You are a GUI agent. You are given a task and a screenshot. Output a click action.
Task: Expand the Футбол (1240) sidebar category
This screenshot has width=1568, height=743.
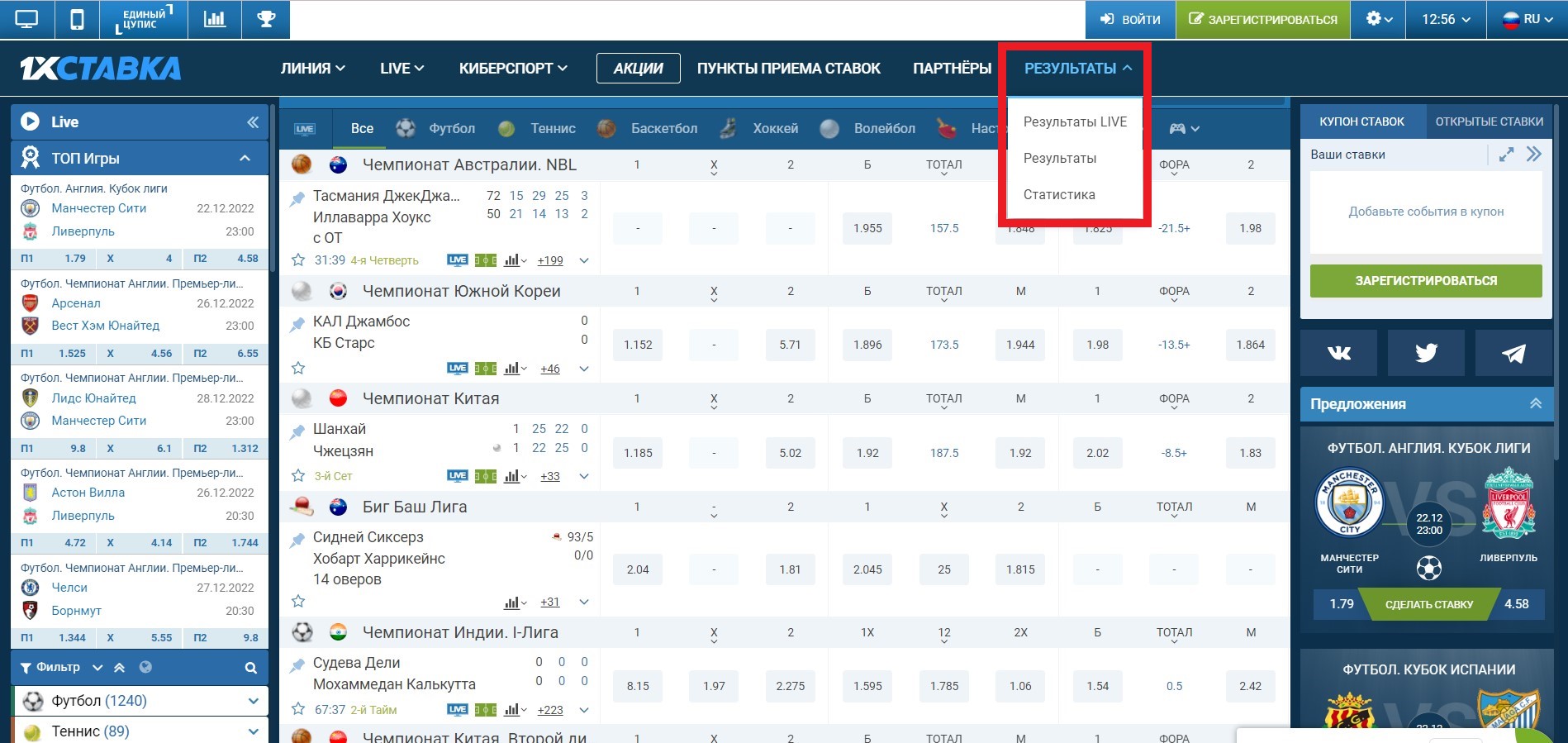pos(253,701)
